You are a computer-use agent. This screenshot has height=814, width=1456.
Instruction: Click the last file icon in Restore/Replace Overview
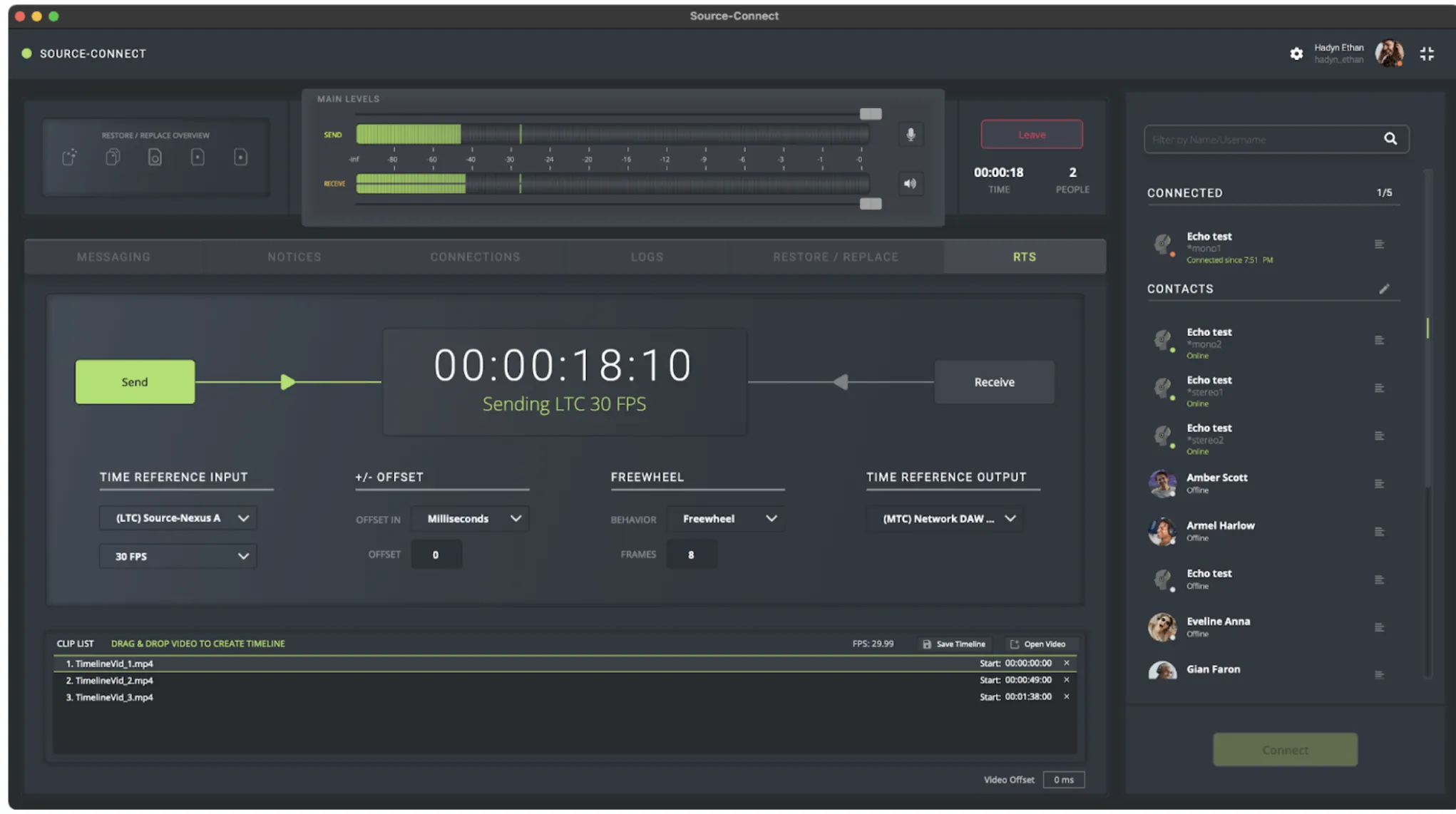[241, 157]
